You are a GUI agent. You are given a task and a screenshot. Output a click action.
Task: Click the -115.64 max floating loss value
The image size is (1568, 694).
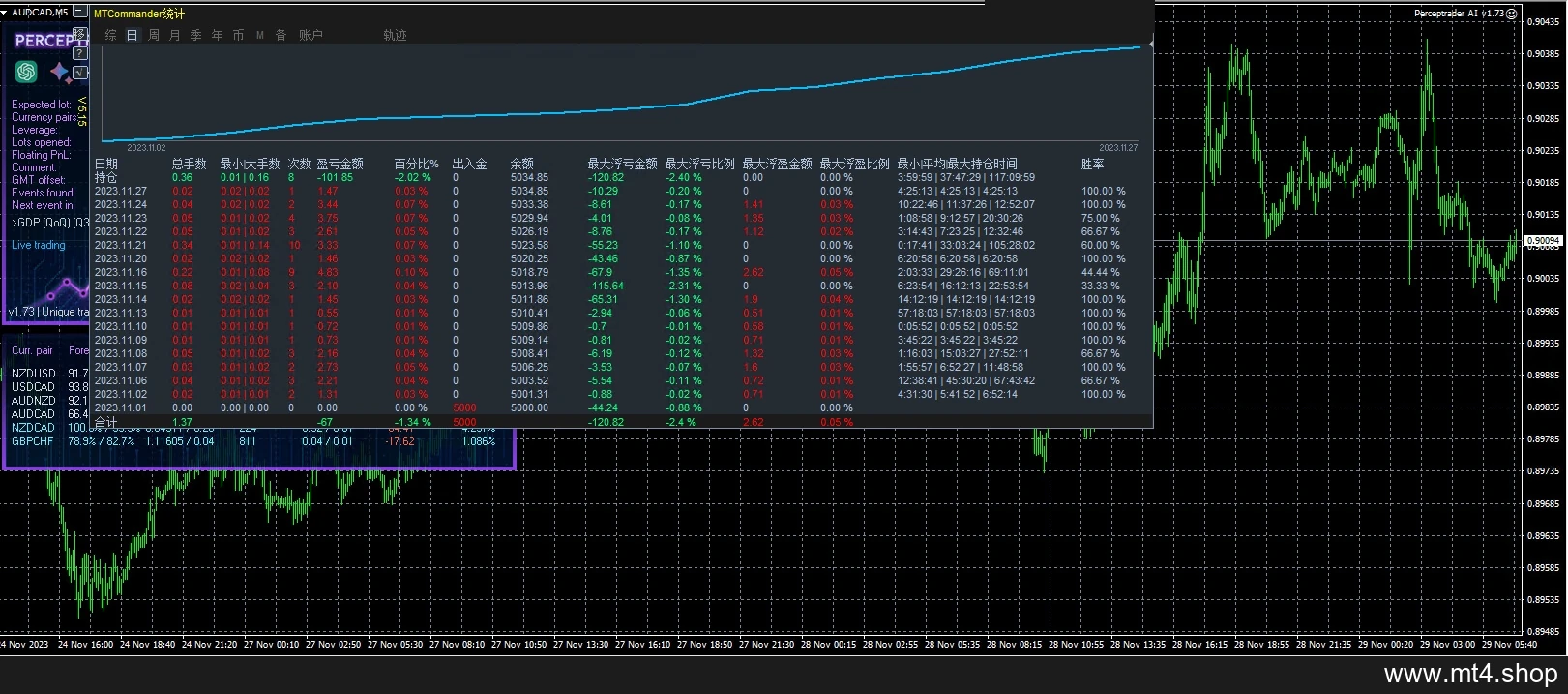pyautogui.click(x=606, y=286)
